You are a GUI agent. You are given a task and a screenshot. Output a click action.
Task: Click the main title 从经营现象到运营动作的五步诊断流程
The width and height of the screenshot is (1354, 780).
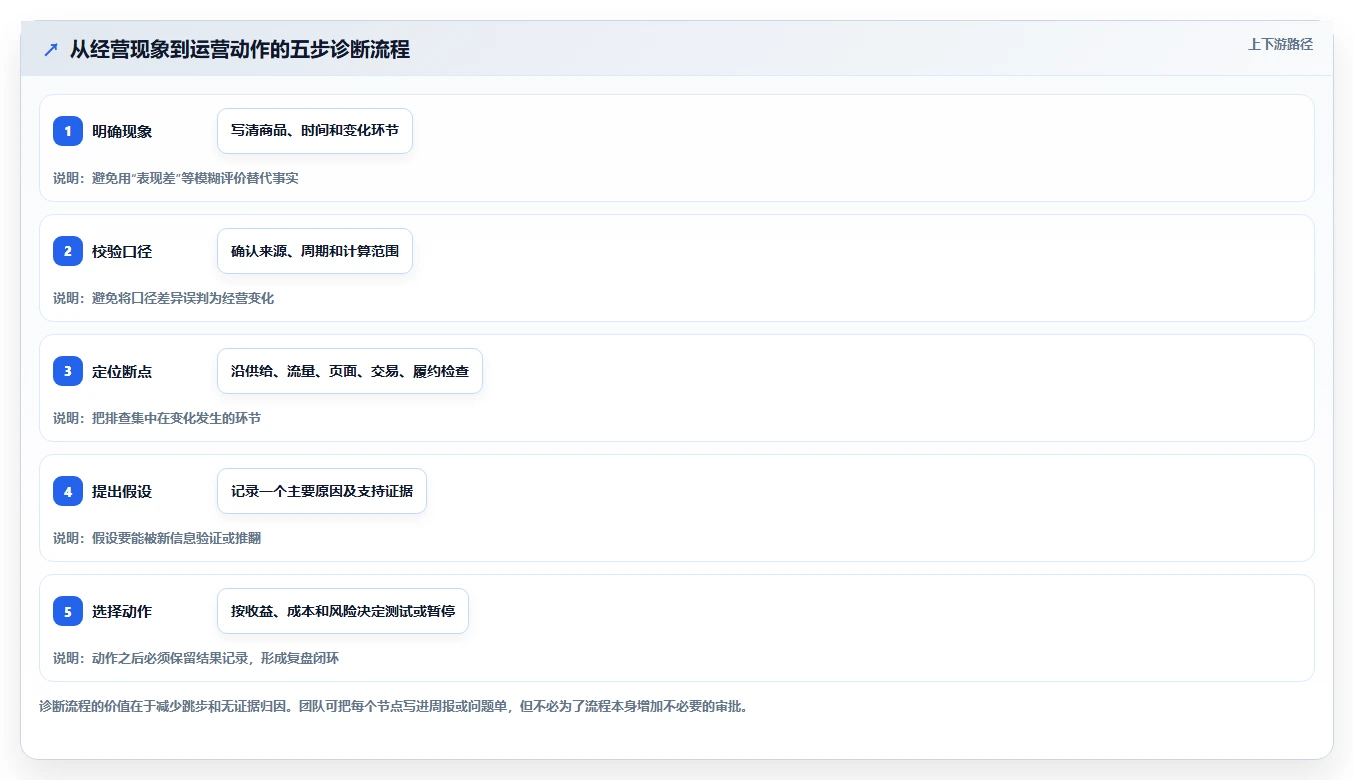[x=240, y=49]
